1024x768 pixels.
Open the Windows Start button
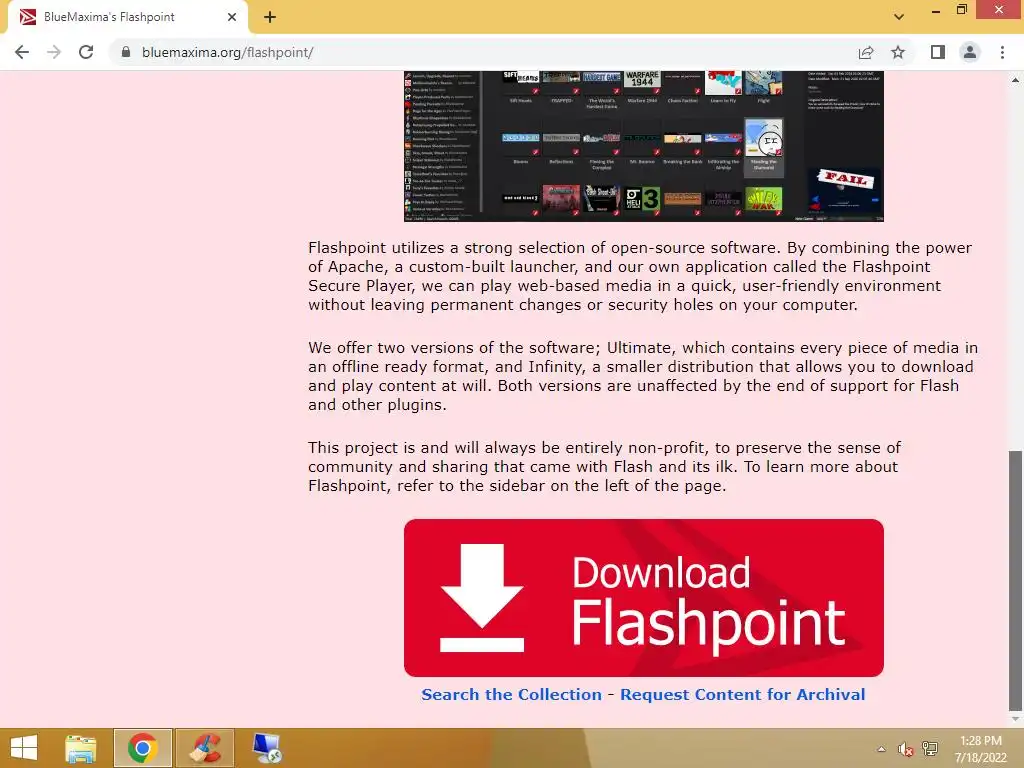tap(24, 748)
